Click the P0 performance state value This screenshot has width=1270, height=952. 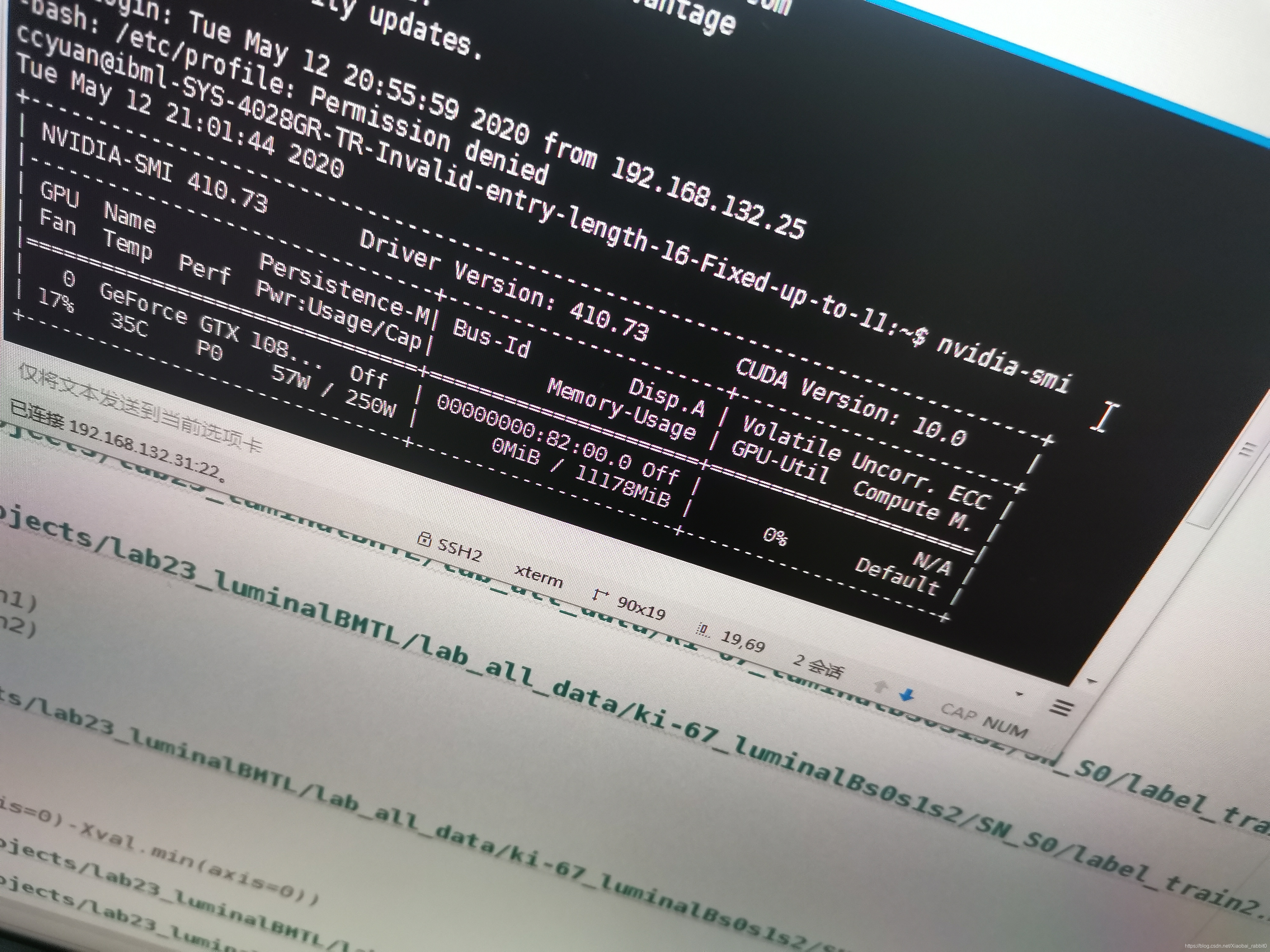[210, 349]
